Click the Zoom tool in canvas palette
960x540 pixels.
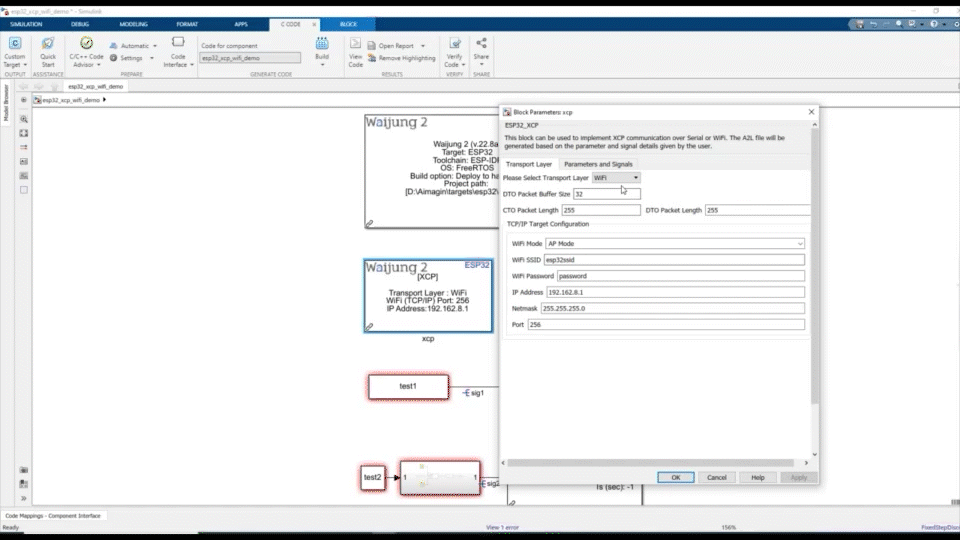(24, 119)
